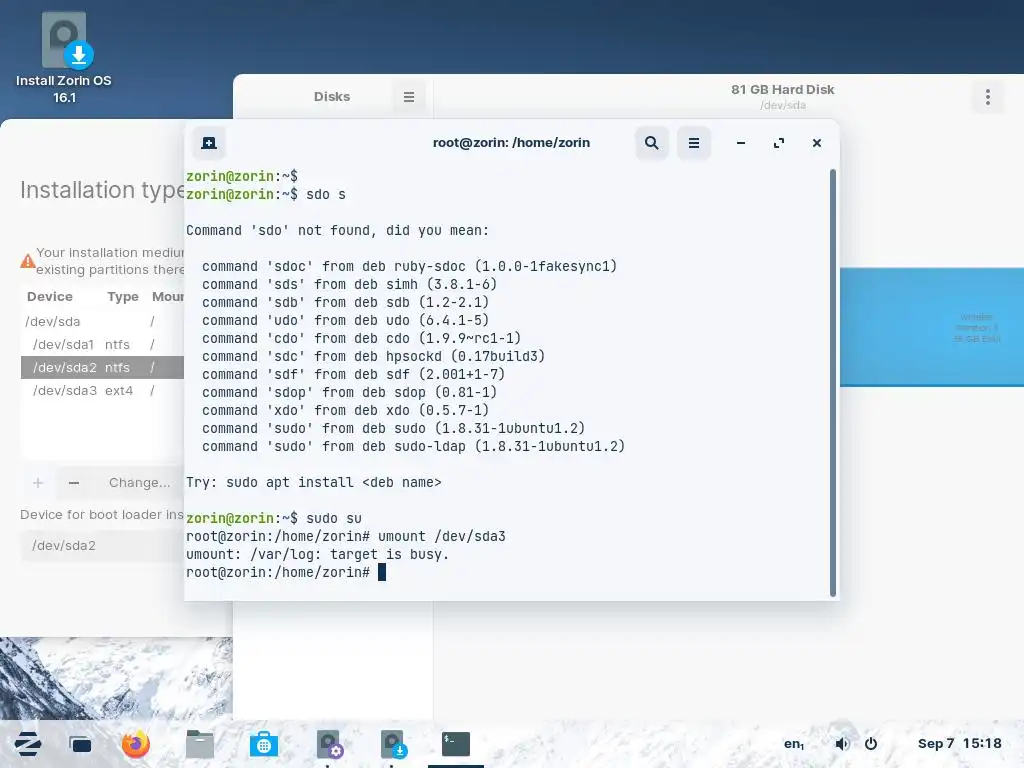Select the /dev/sda2 ntfs partition row
The height and width of the screenshot is (768, 1024).
coord(103,367)
